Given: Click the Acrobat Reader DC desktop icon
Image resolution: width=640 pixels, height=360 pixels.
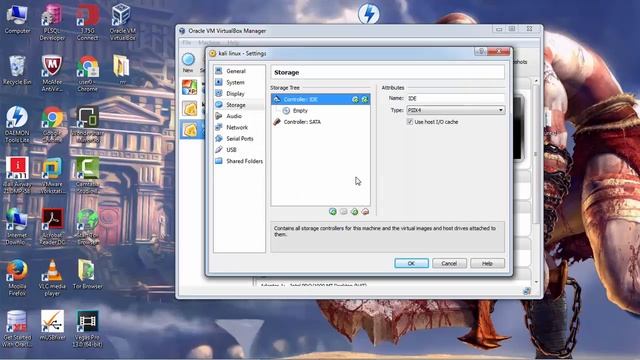Looking at the screenshot, I should 52,227.
